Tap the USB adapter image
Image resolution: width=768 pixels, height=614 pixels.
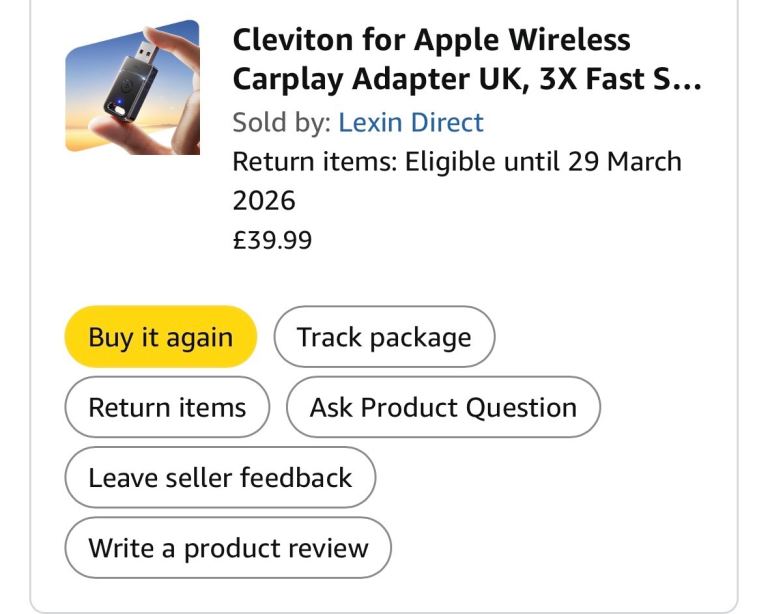tap(132, 87)
